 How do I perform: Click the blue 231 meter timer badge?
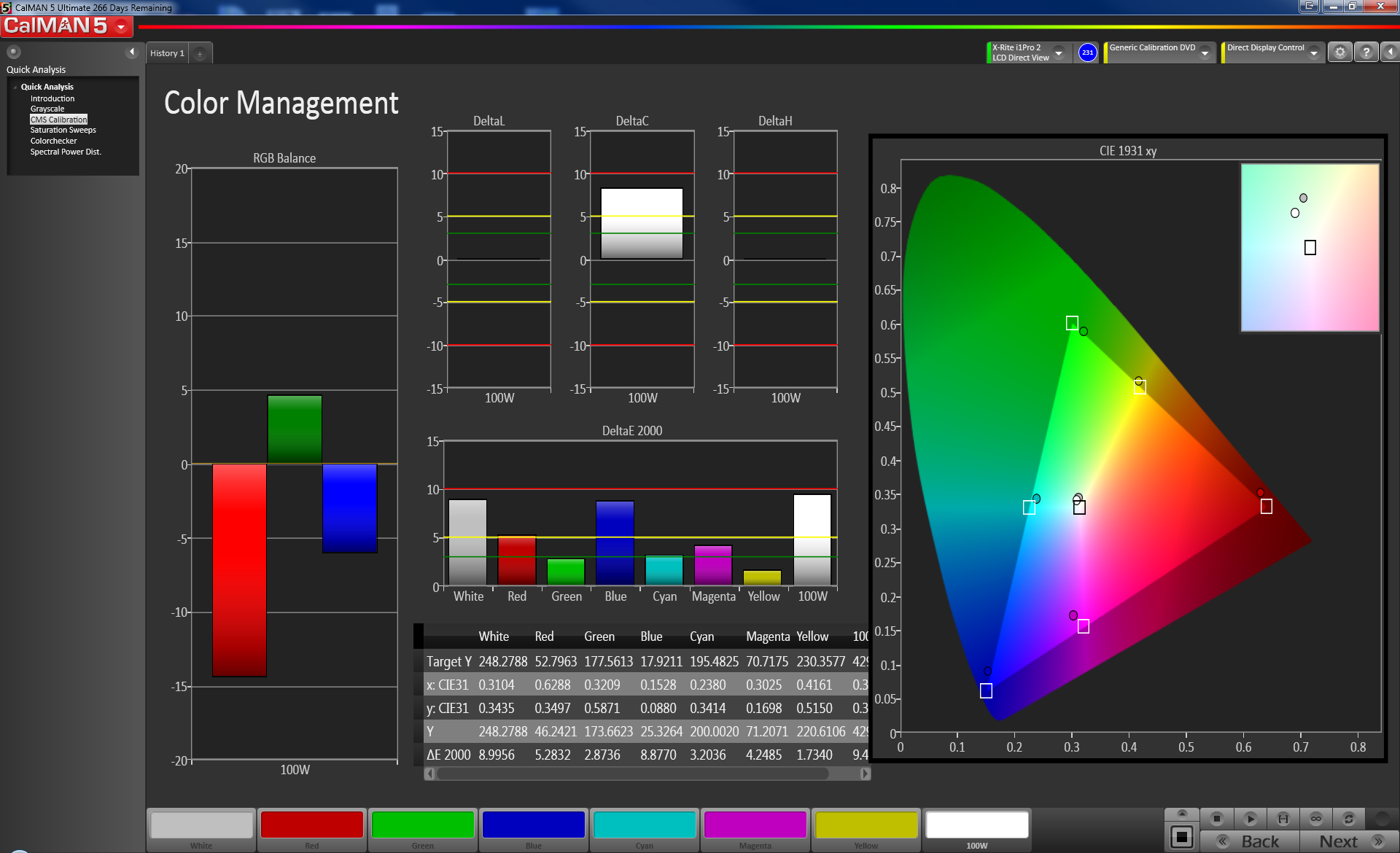pyautogui.click(x=1087, y=52)
